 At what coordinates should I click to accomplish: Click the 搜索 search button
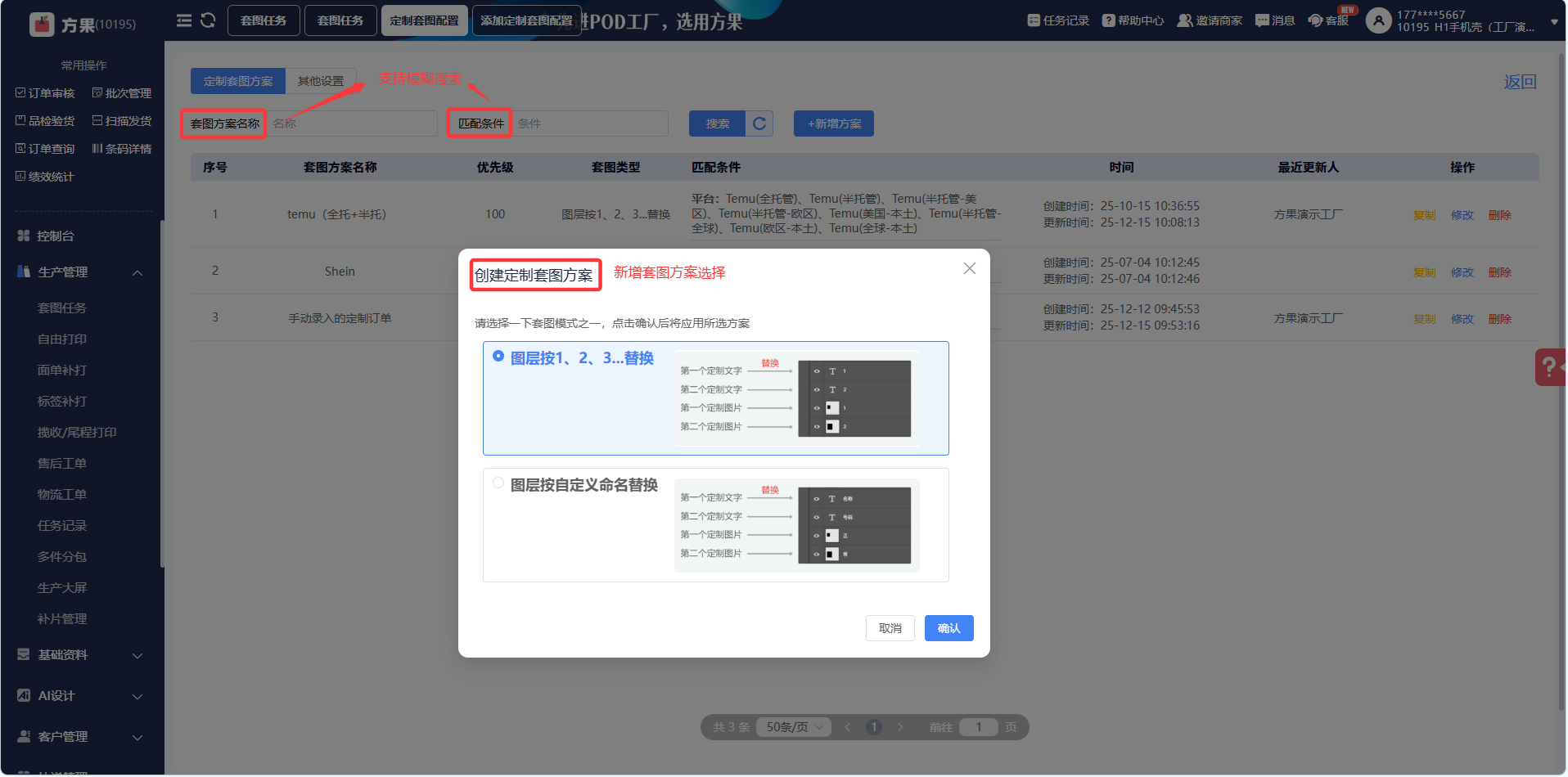pyautogui.click(x=718, y=124)
